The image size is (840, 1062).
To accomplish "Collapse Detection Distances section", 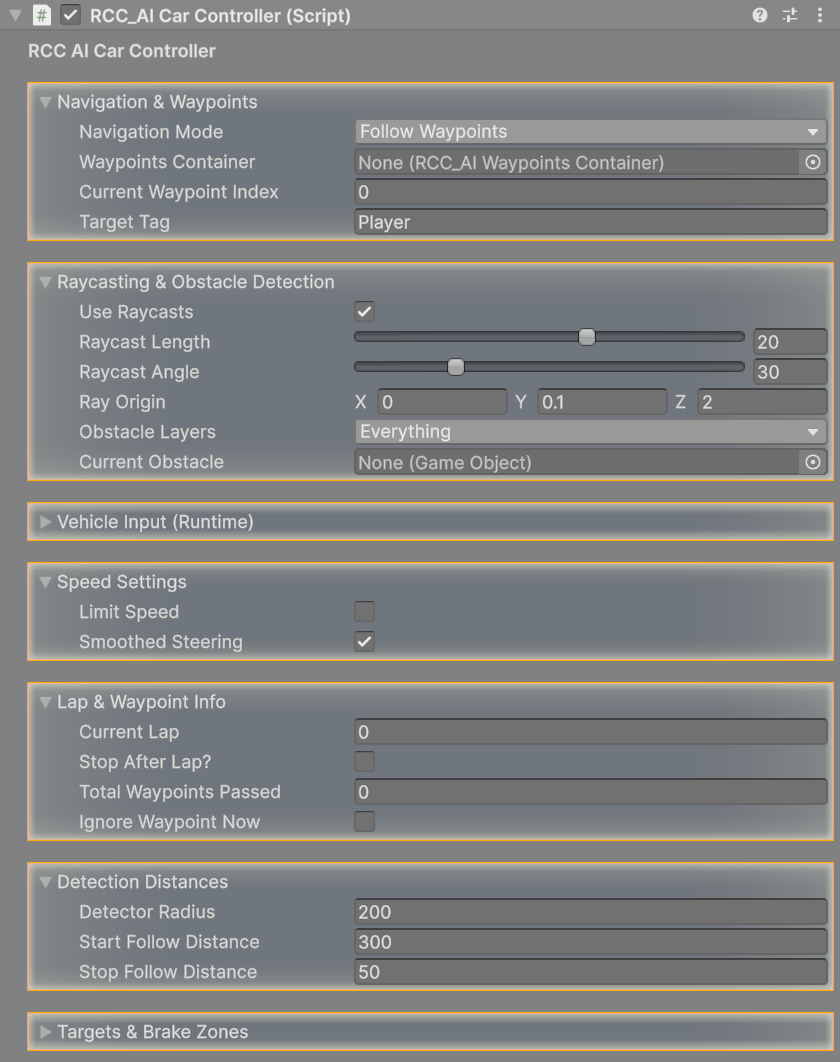I will pos(45,883).
